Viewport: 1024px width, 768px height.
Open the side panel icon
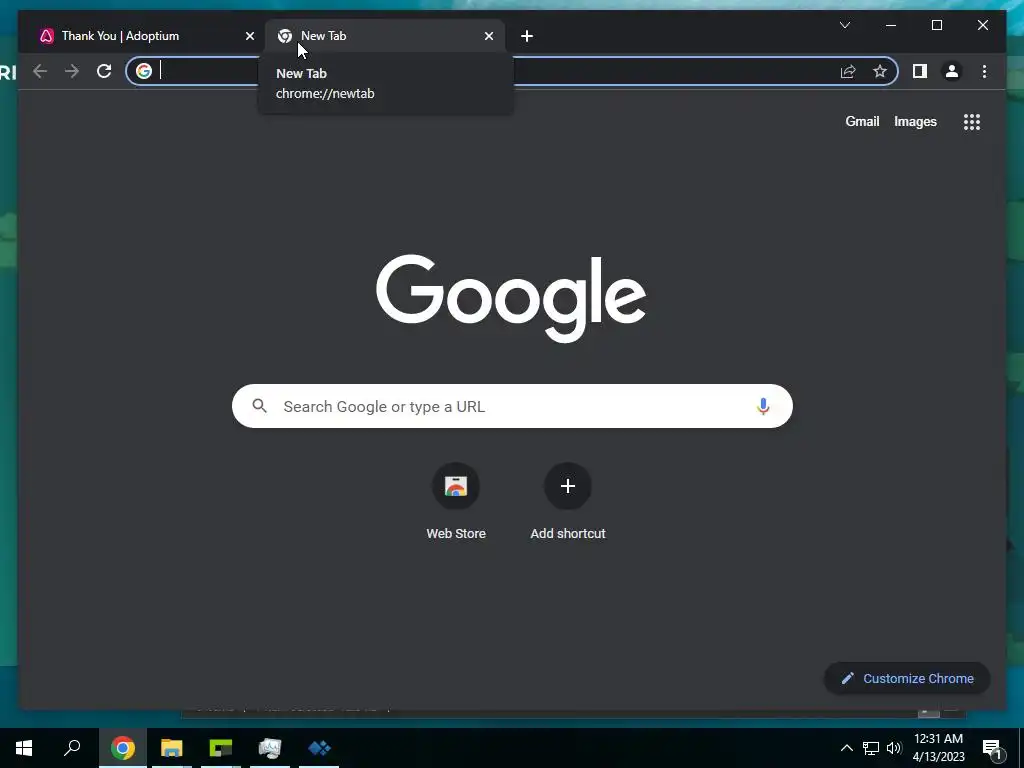[x=920, y=71]
